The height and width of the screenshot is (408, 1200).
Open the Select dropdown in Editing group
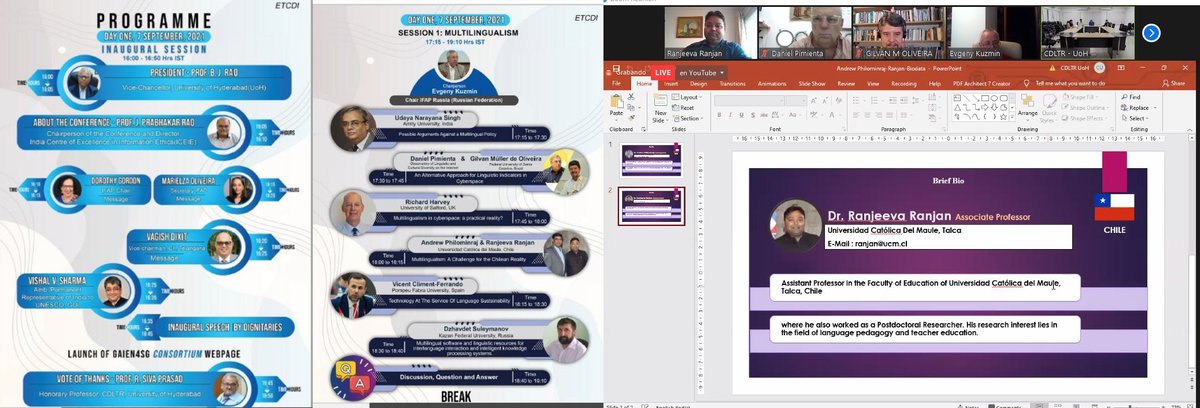[x=1135, y=118]
